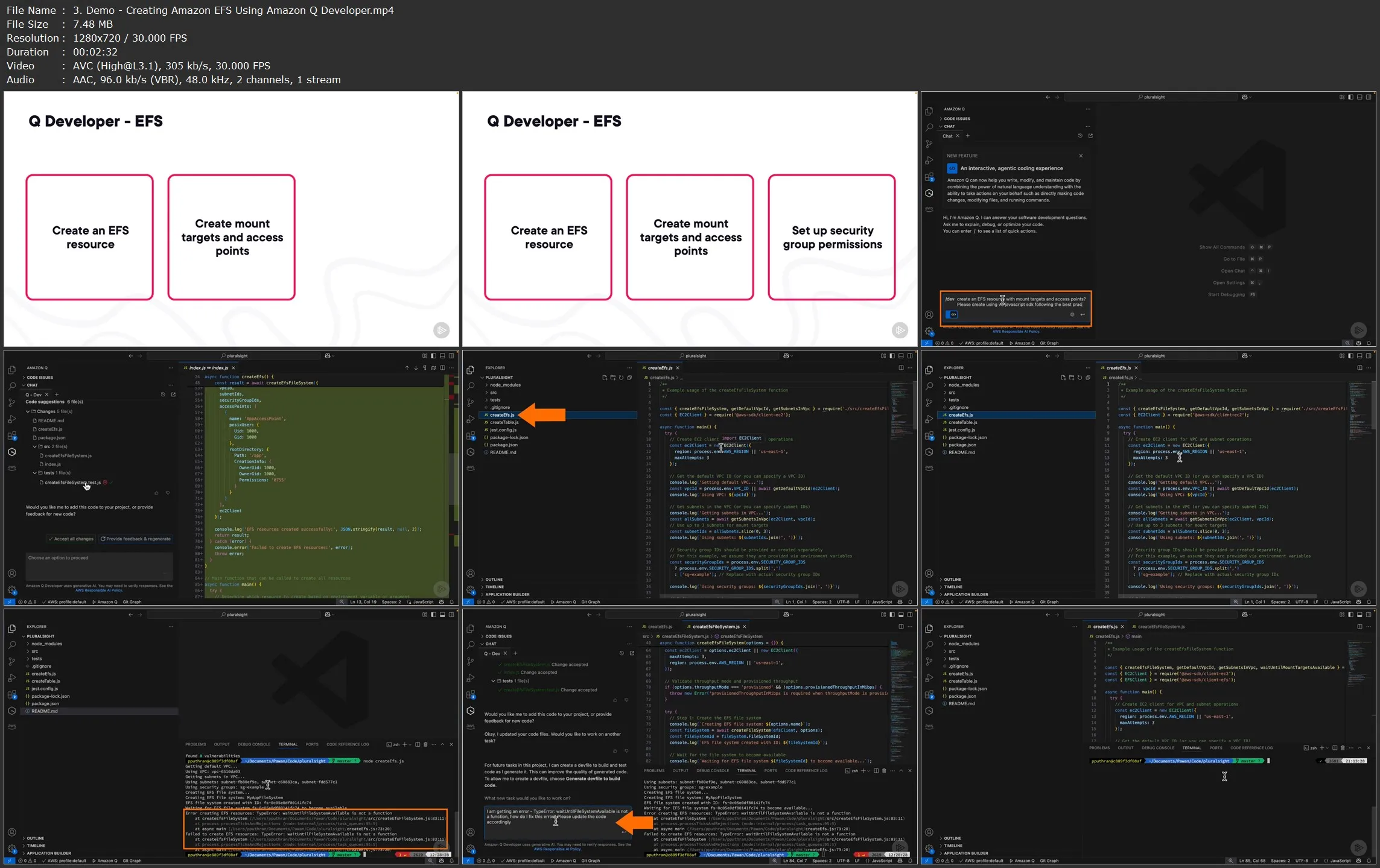Click back arrow in NEW FEATURE frame title bar
Image resolution: width=1380 pixels, height=868 pixels.
1048,97
